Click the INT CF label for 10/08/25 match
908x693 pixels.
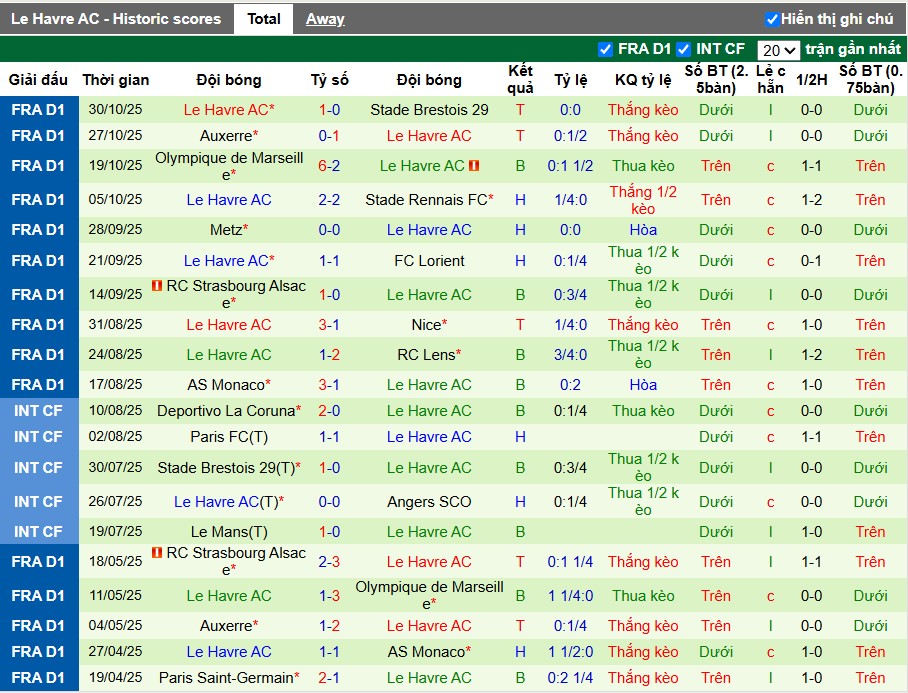[39, 411]
